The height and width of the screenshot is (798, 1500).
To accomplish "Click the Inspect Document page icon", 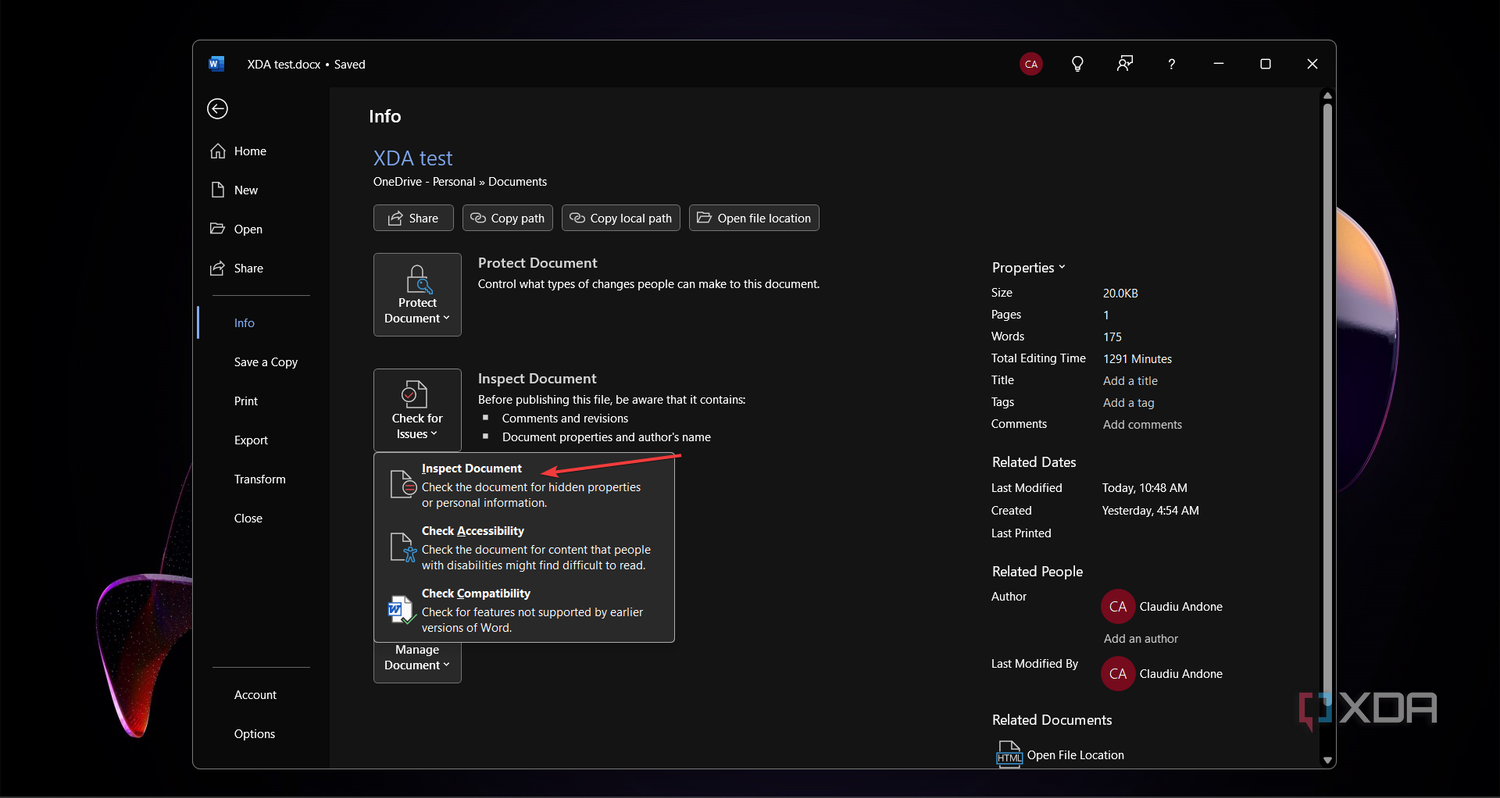I will (402, 485).
